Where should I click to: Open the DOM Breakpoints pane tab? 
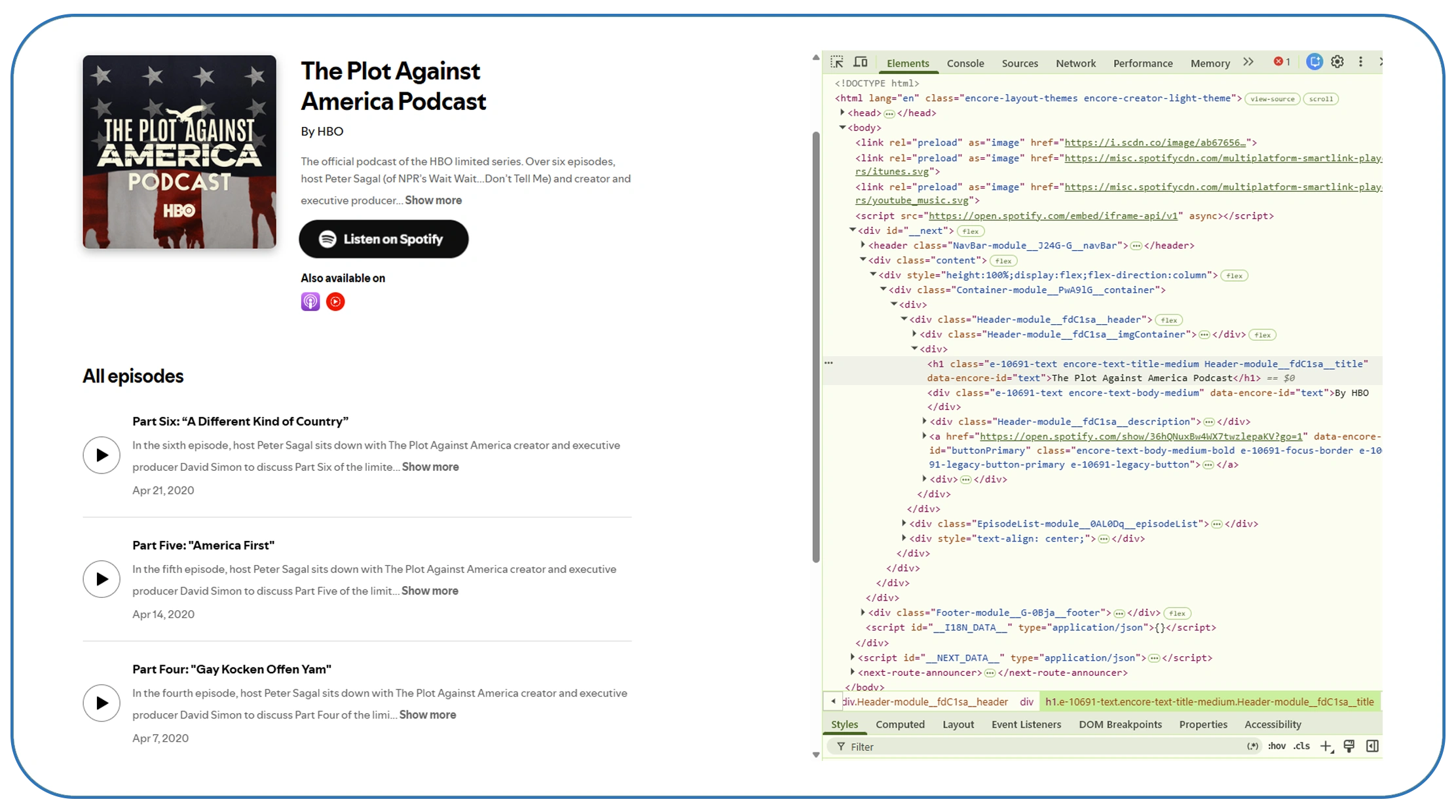pos(1120,724)
